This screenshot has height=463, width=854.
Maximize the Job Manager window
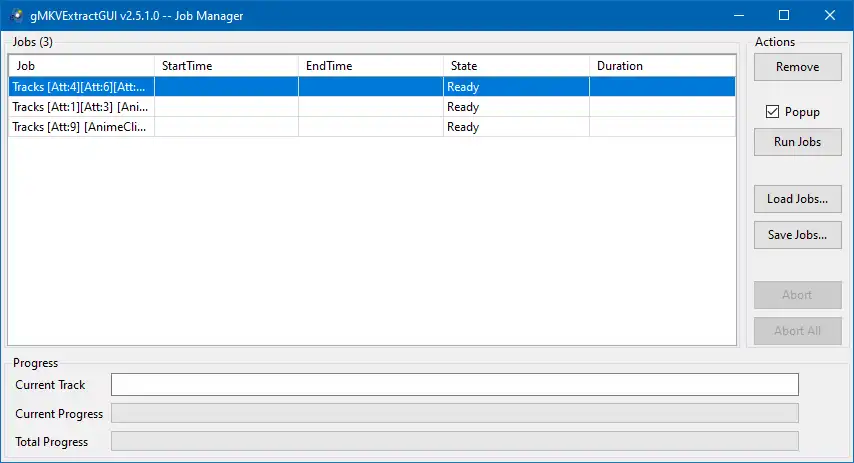pos(784,15)
